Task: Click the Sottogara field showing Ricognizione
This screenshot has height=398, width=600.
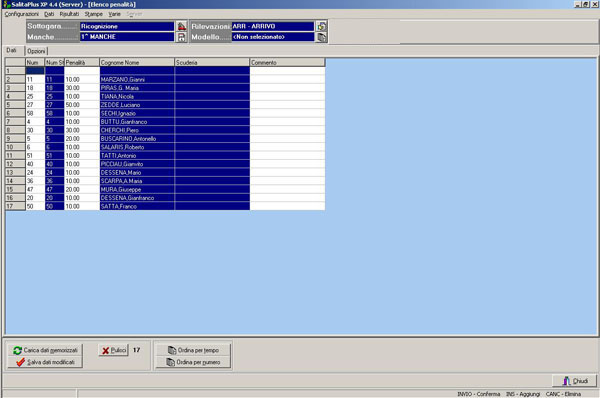Action: click(x=127, y=26)
